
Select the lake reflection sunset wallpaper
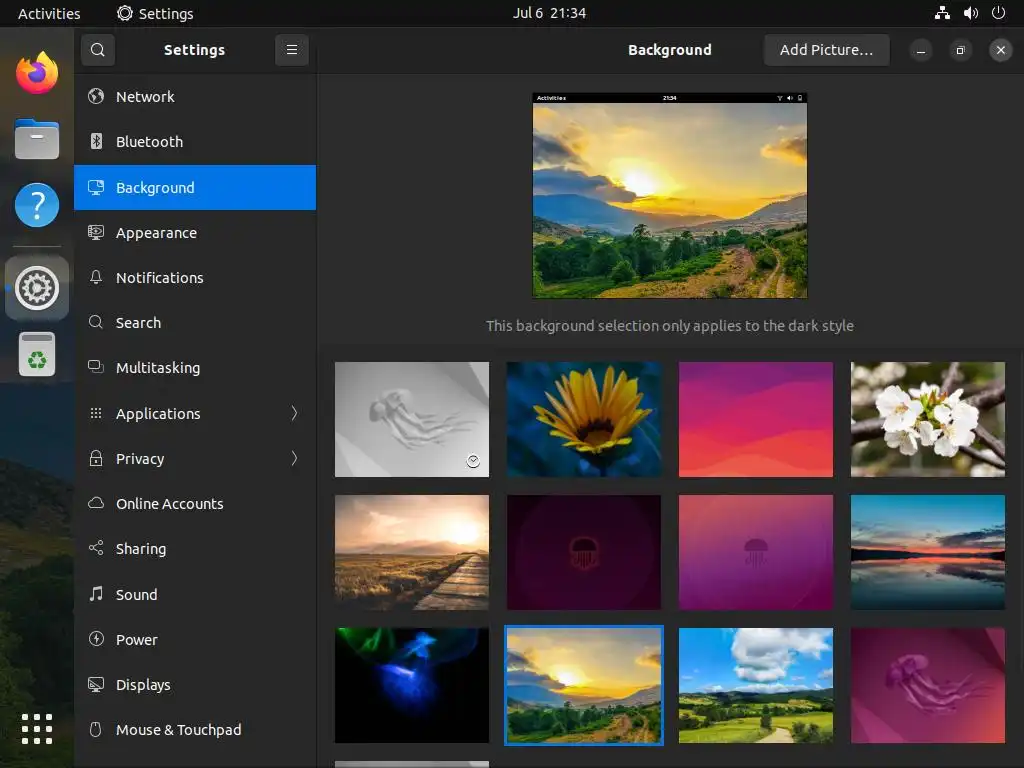(927, 552)
